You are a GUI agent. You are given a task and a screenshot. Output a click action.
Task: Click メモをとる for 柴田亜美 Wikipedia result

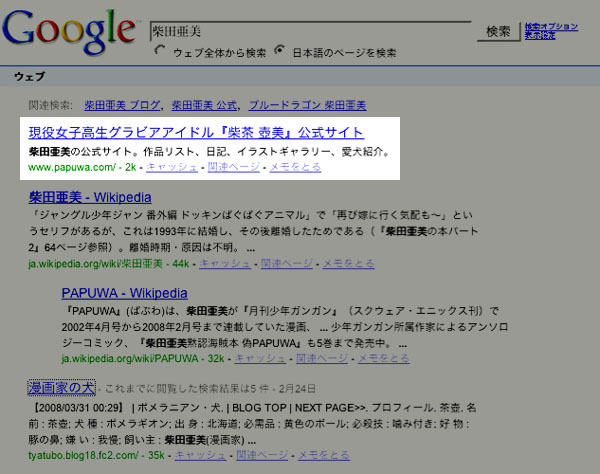[349, 264]
